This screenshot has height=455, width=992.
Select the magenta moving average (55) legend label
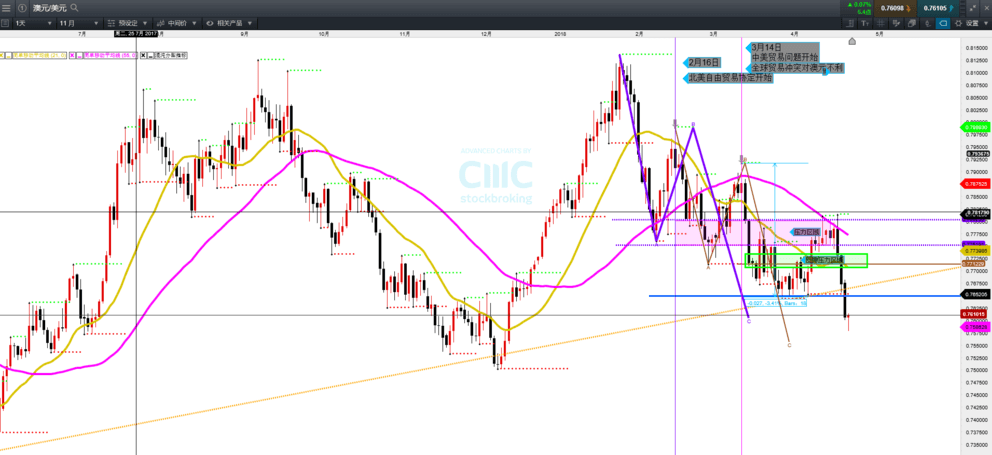point(111,56)
